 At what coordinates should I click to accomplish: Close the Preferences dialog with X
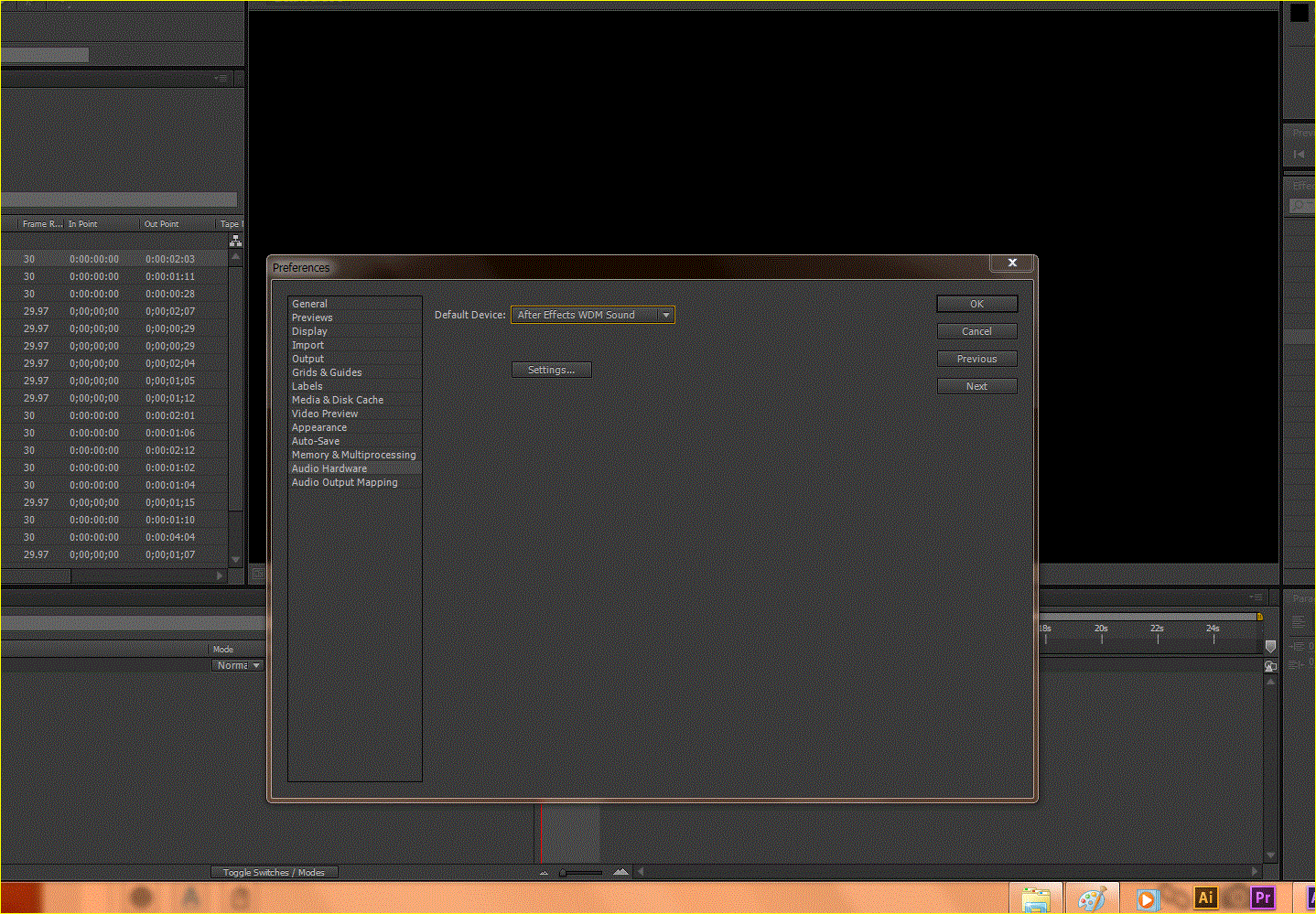1012,263
